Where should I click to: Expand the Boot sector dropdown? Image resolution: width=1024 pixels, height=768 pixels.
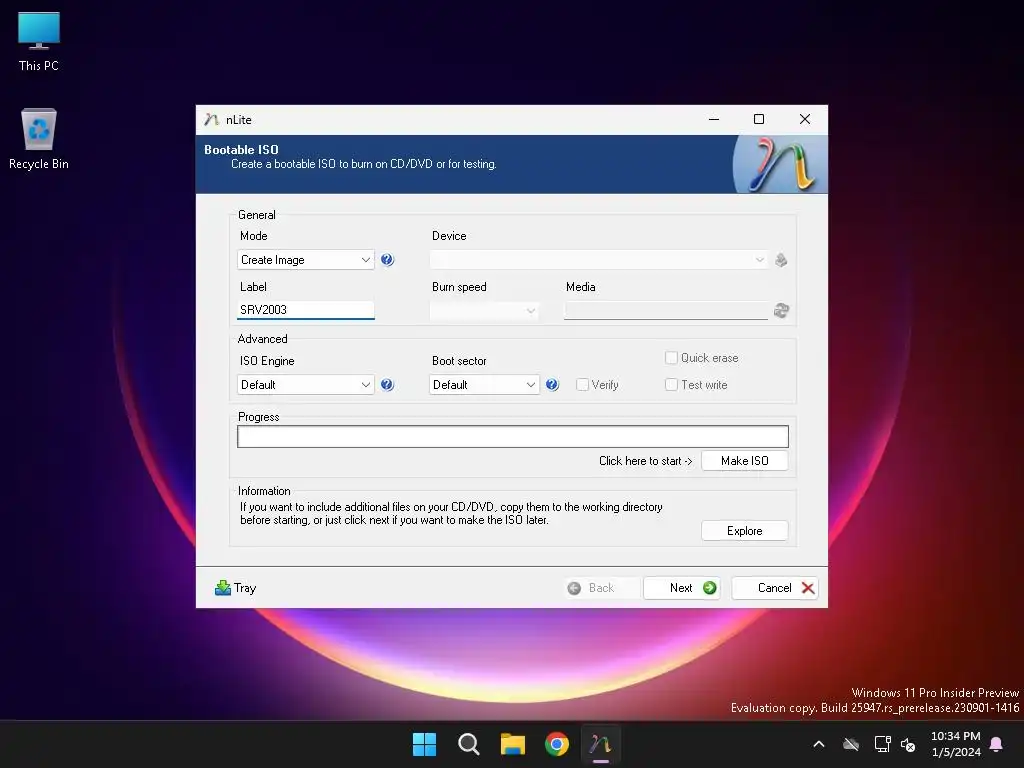pos(484,385)
